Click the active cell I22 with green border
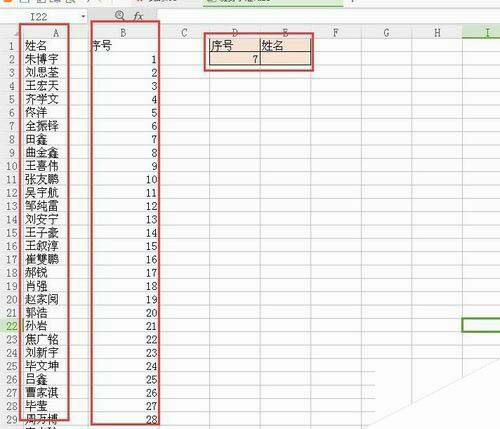Viewport: 500px width, 429px height. point(481,325)
